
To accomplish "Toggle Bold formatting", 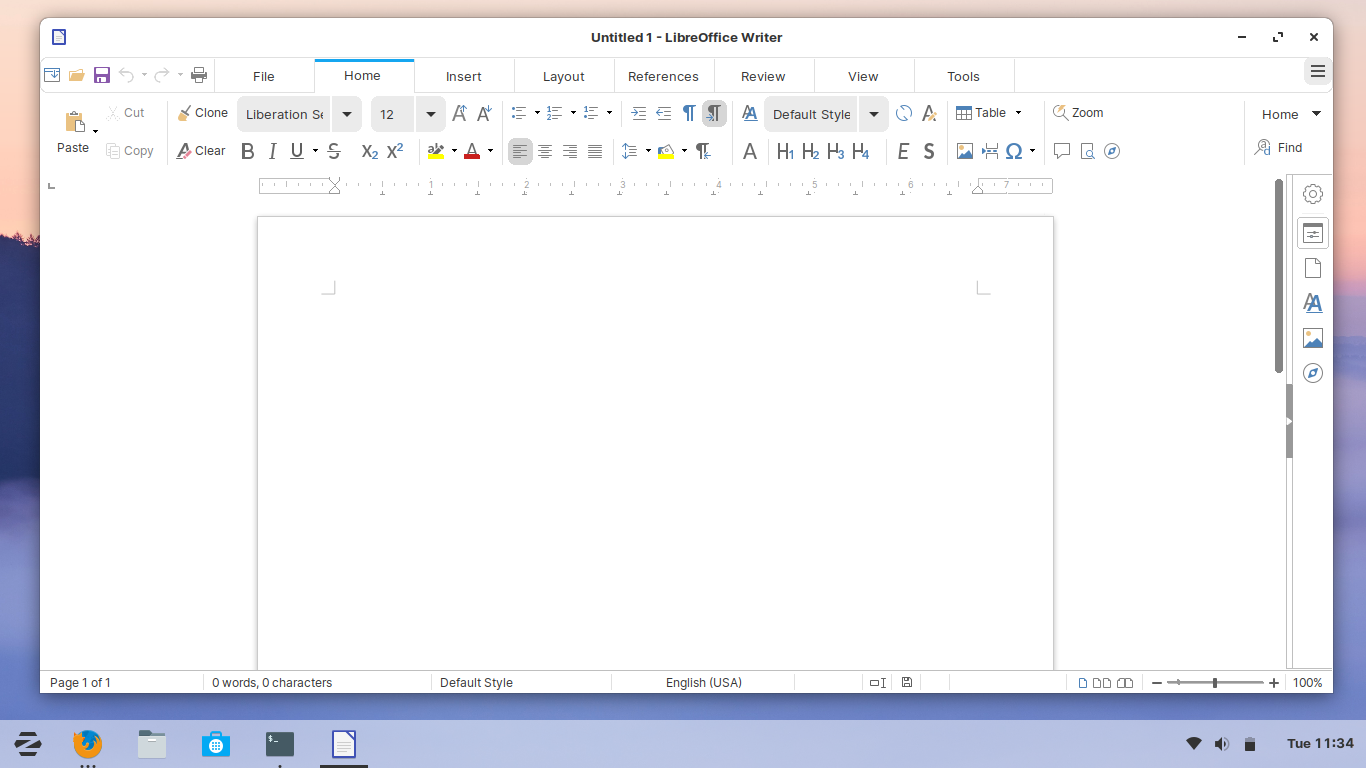I will pos(248,151).
